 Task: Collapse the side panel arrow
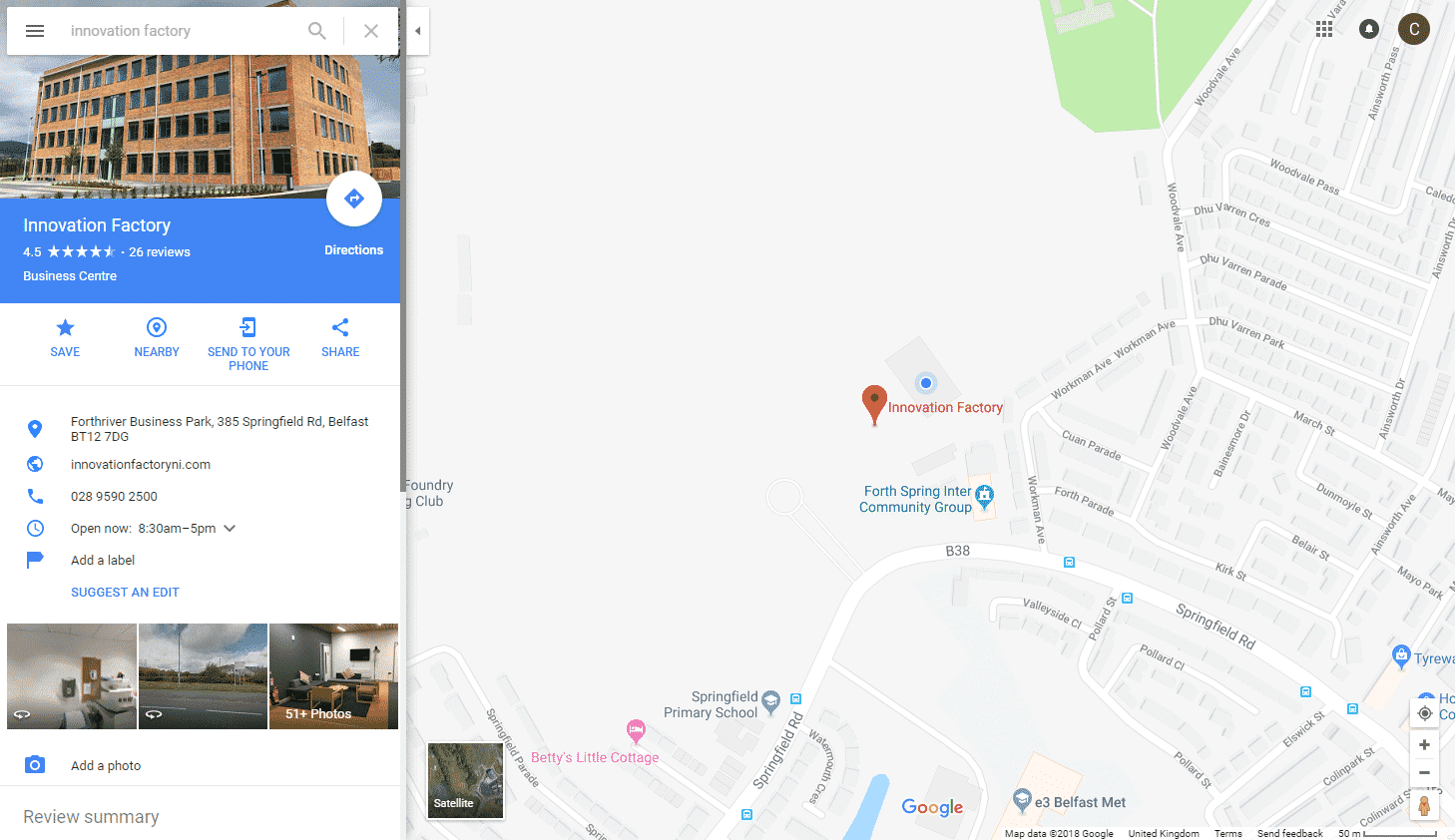pyautogui.click(x=418, y=31)
